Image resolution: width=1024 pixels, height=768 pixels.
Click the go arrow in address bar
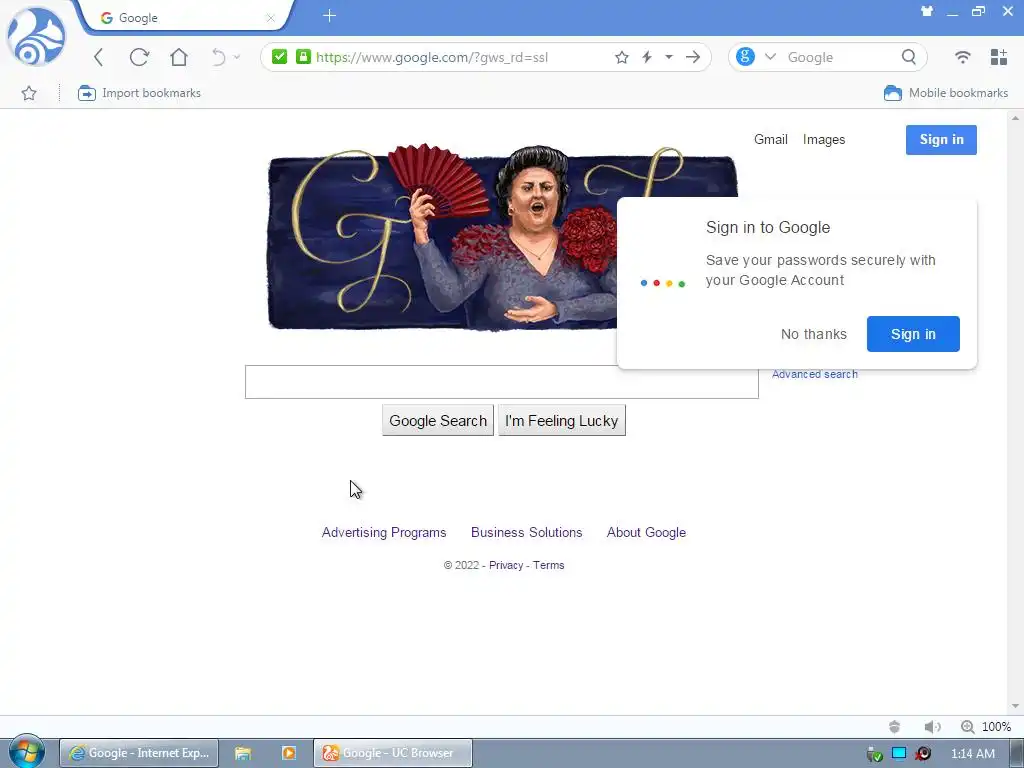click(x=693, y=57)
